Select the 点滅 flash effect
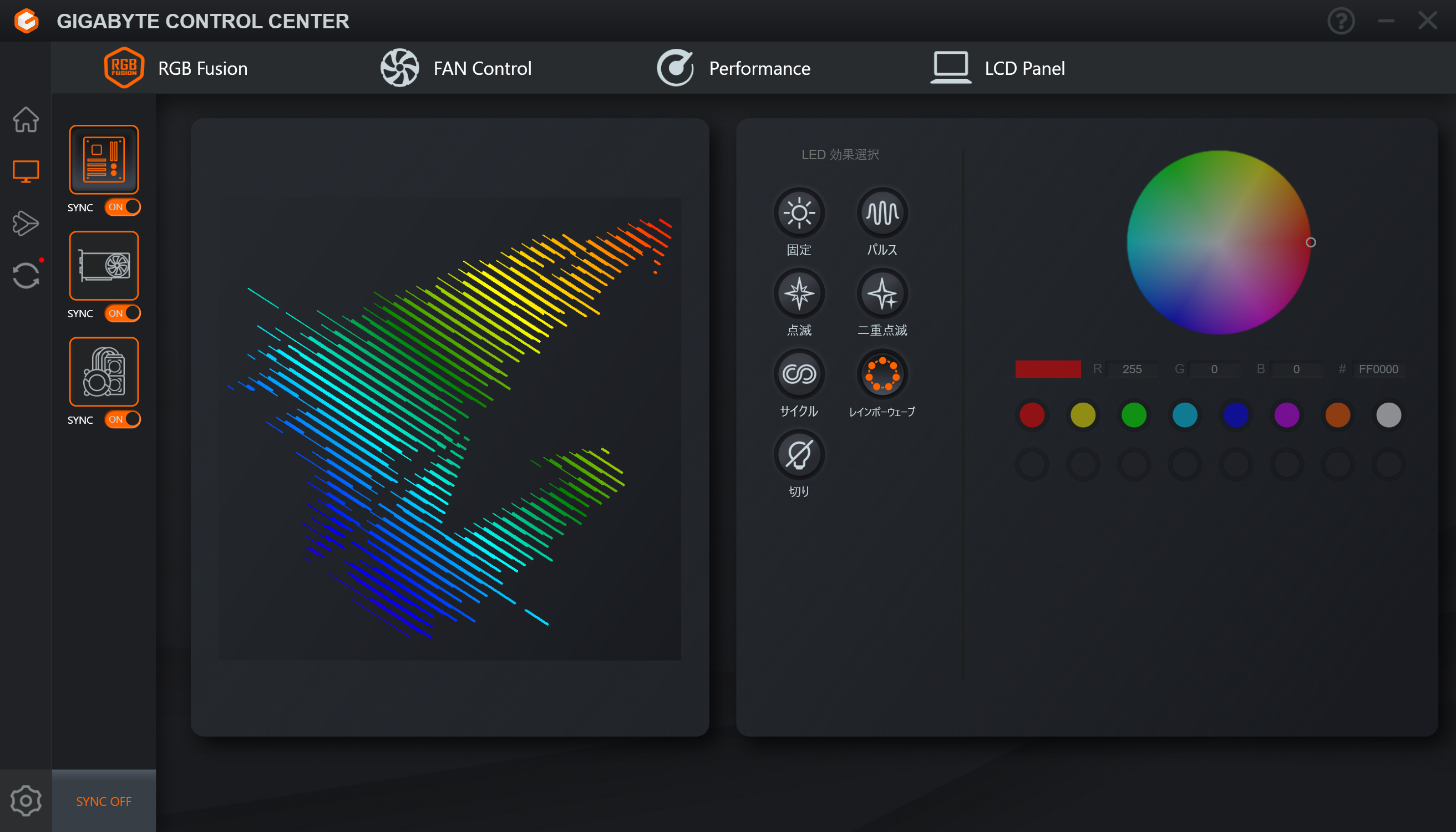 click(x=799, y=294)
